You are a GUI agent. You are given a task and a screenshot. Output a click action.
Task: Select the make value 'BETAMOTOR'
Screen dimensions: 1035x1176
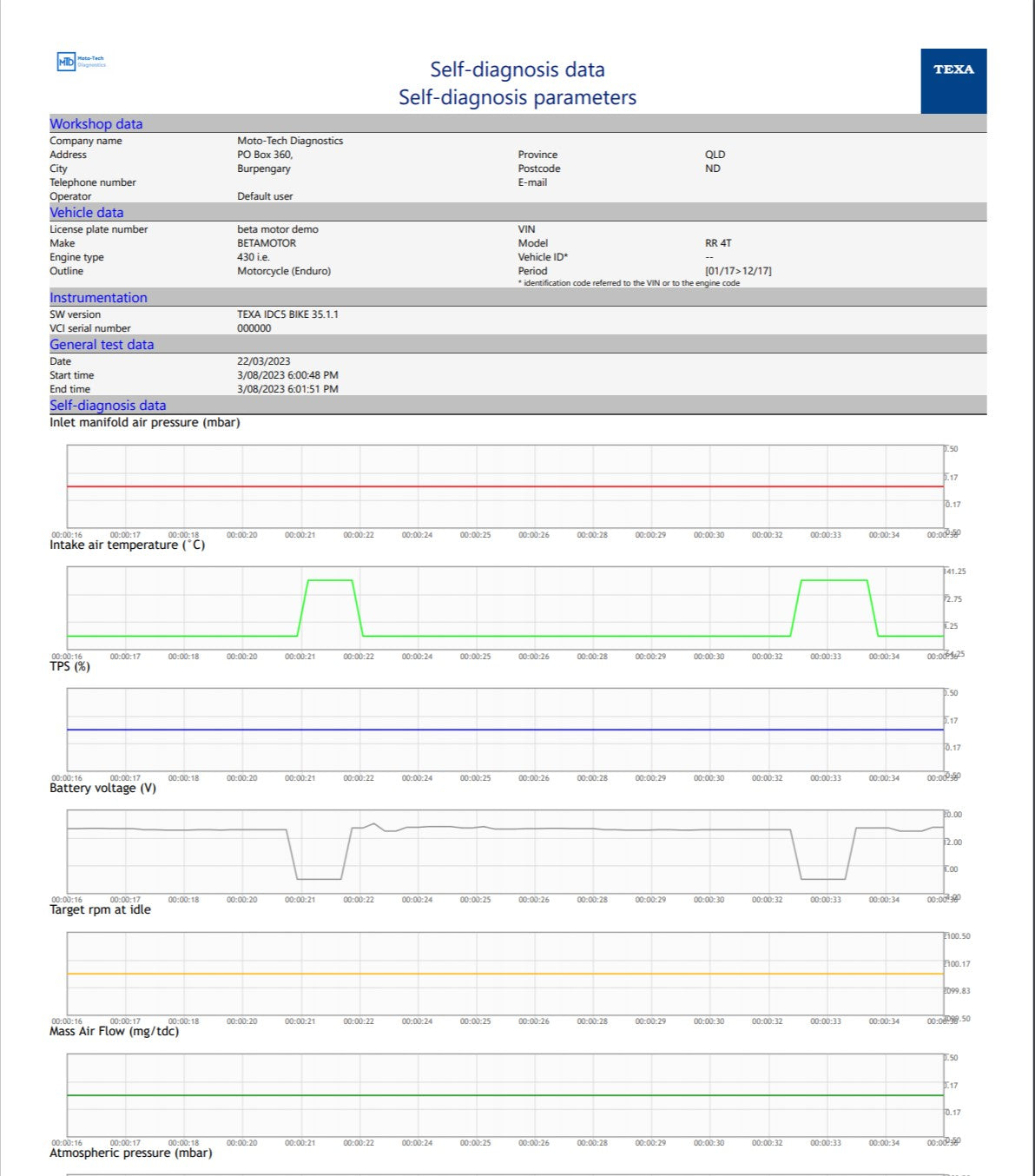tap(267, 243)
